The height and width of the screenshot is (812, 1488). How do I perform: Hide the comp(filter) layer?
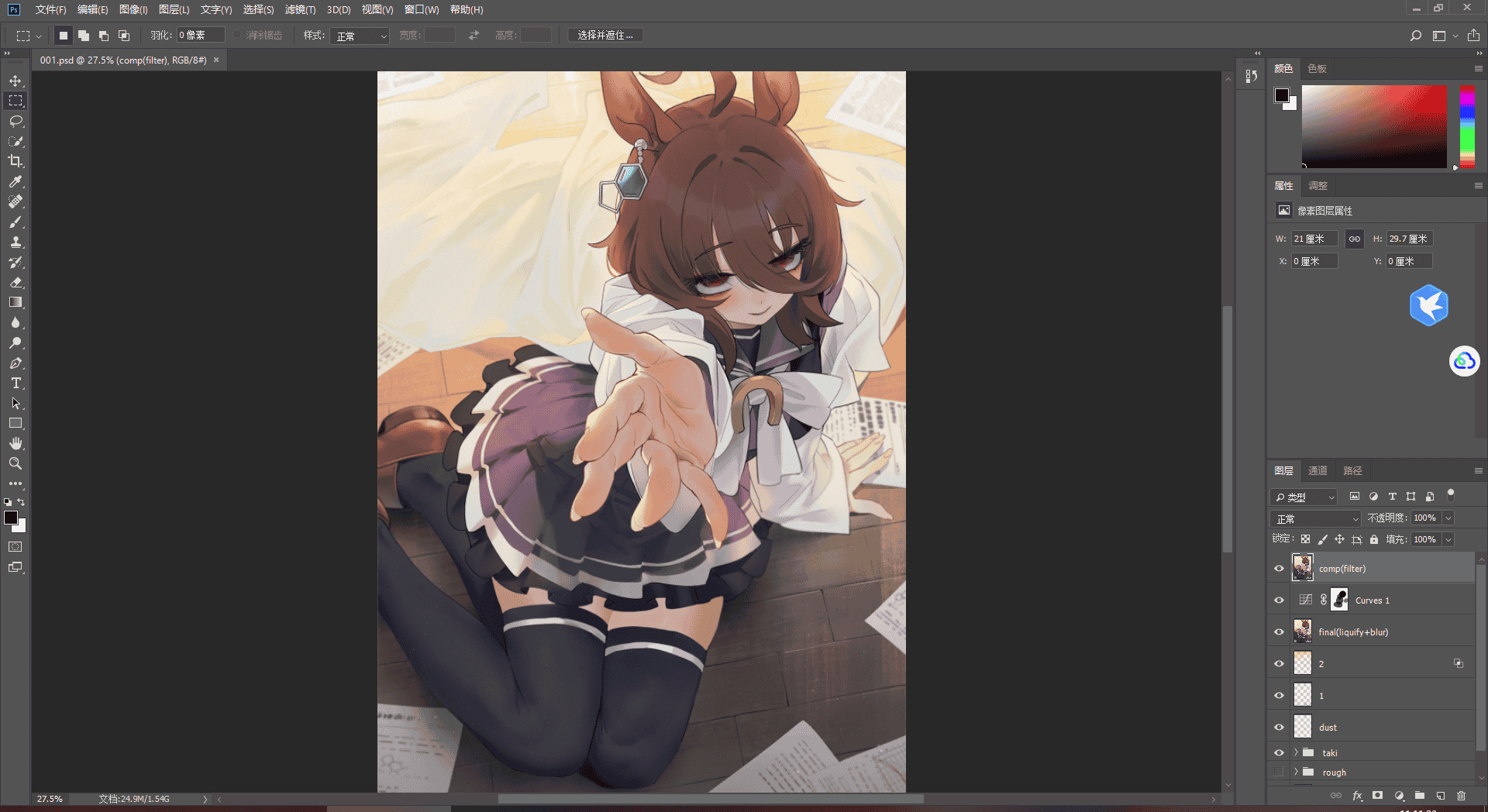coord(1279,569)
